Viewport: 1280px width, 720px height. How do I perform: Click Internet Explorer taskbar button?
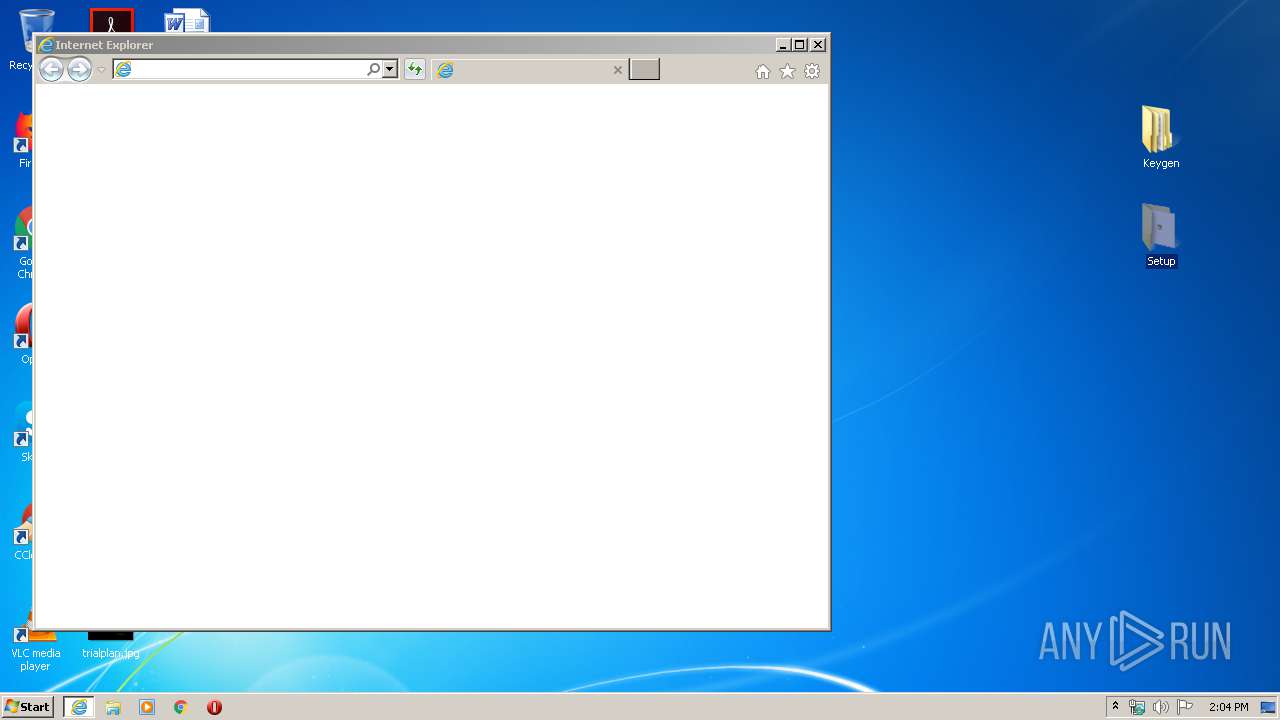point(79,707)
